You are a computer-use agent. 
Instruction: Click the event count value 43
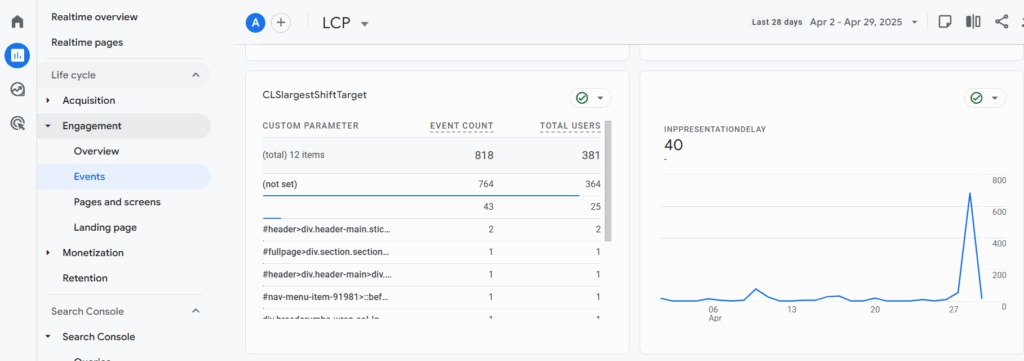pyautogui.click(x=488, y=207)
